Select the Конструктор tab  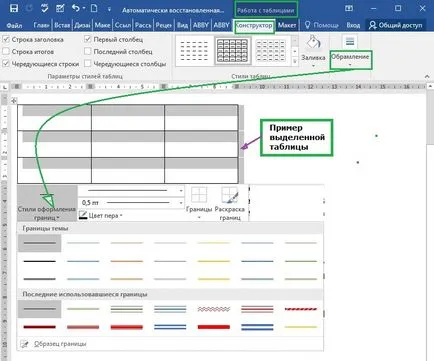pyautogui.click(x=254, y=26)
